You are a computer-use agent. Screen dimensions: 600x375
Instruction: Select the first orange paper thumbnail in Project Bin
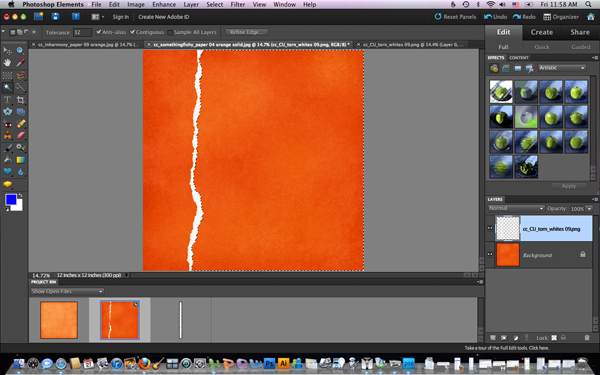pyautogui.click(x=59, y=320)
